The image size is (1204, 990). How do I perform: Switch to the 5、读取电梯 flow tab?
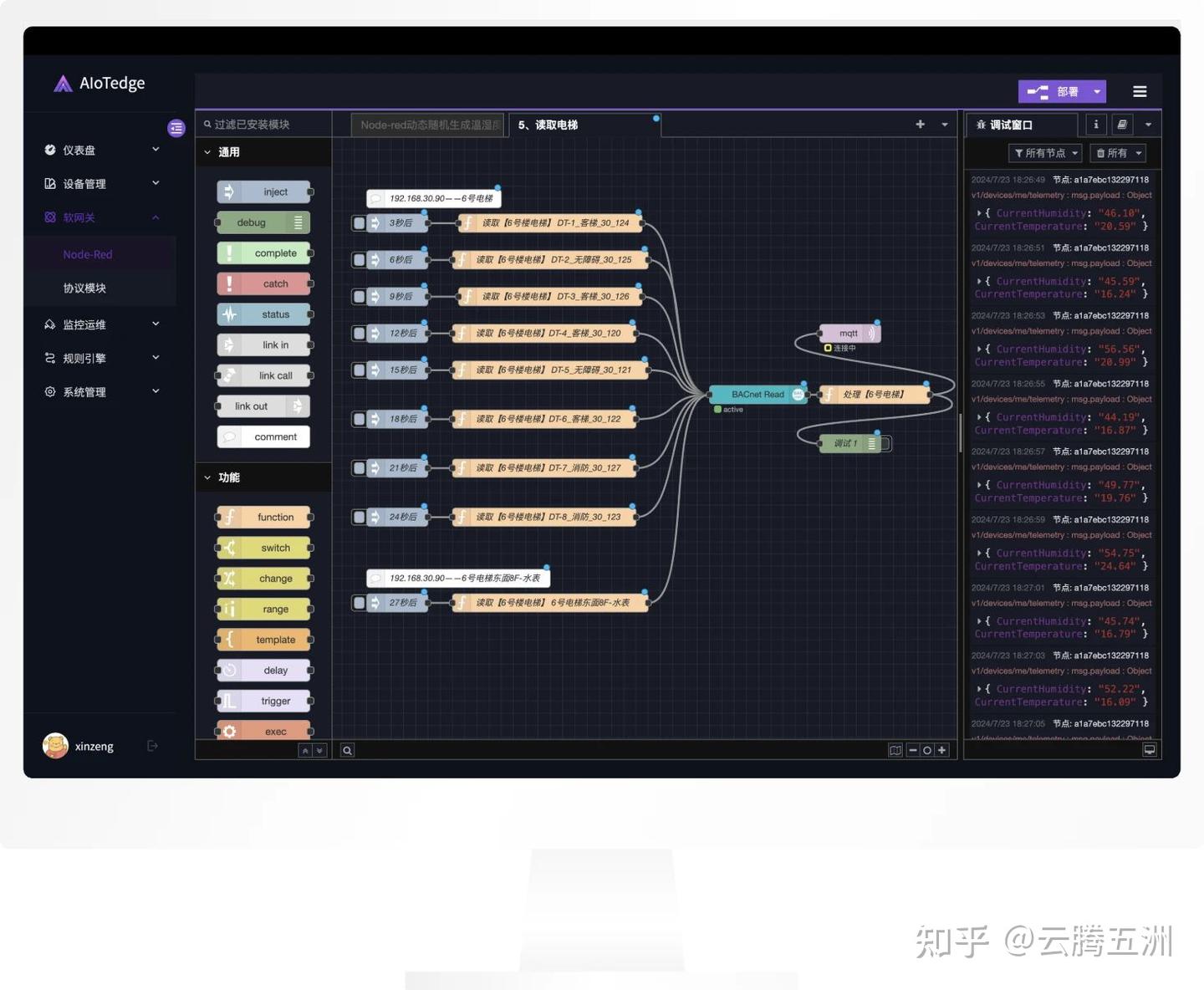tap(548, 125)
